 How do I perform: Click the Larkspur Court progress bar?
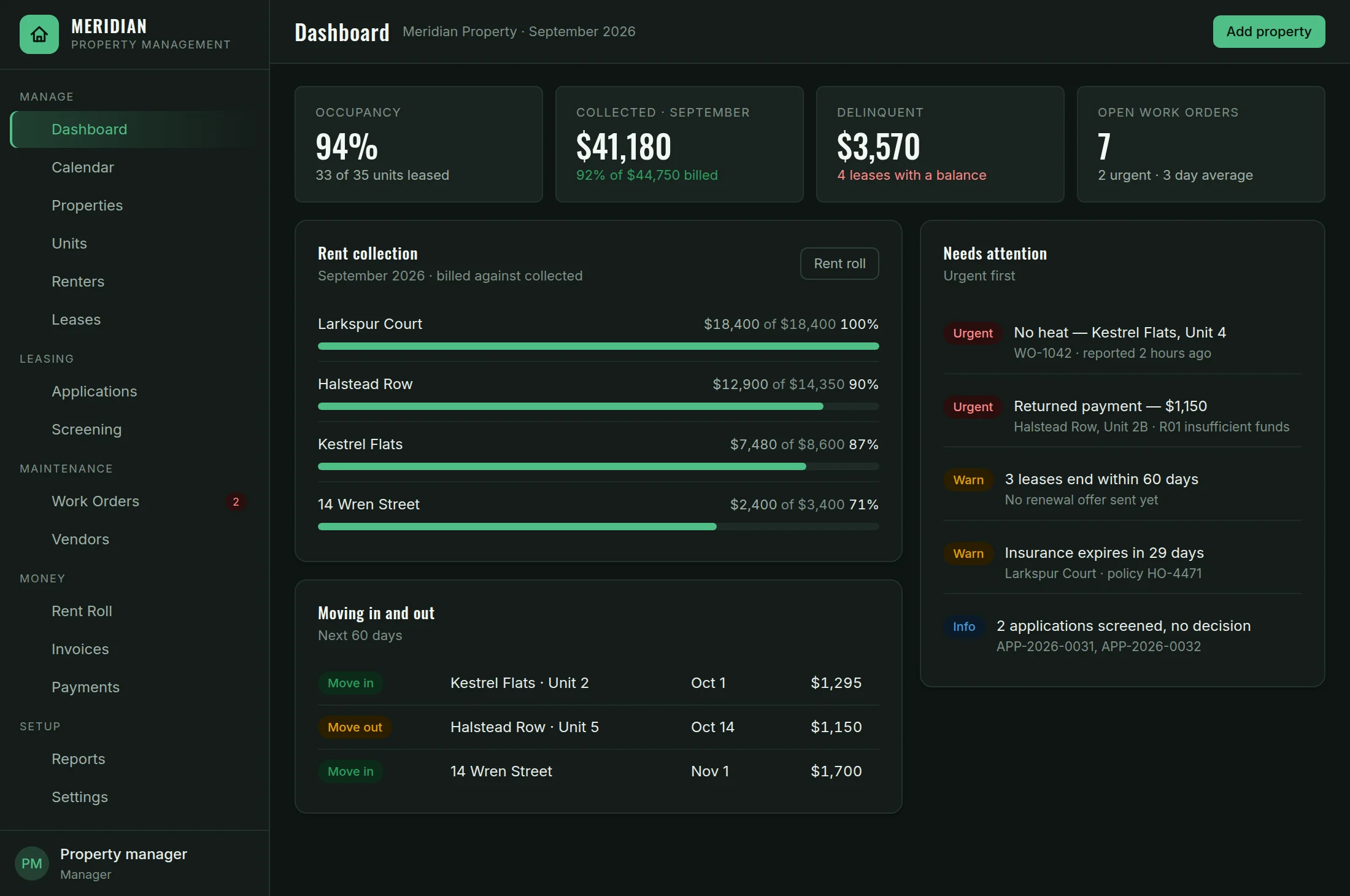pyautogui.click(x=598, y=346)
